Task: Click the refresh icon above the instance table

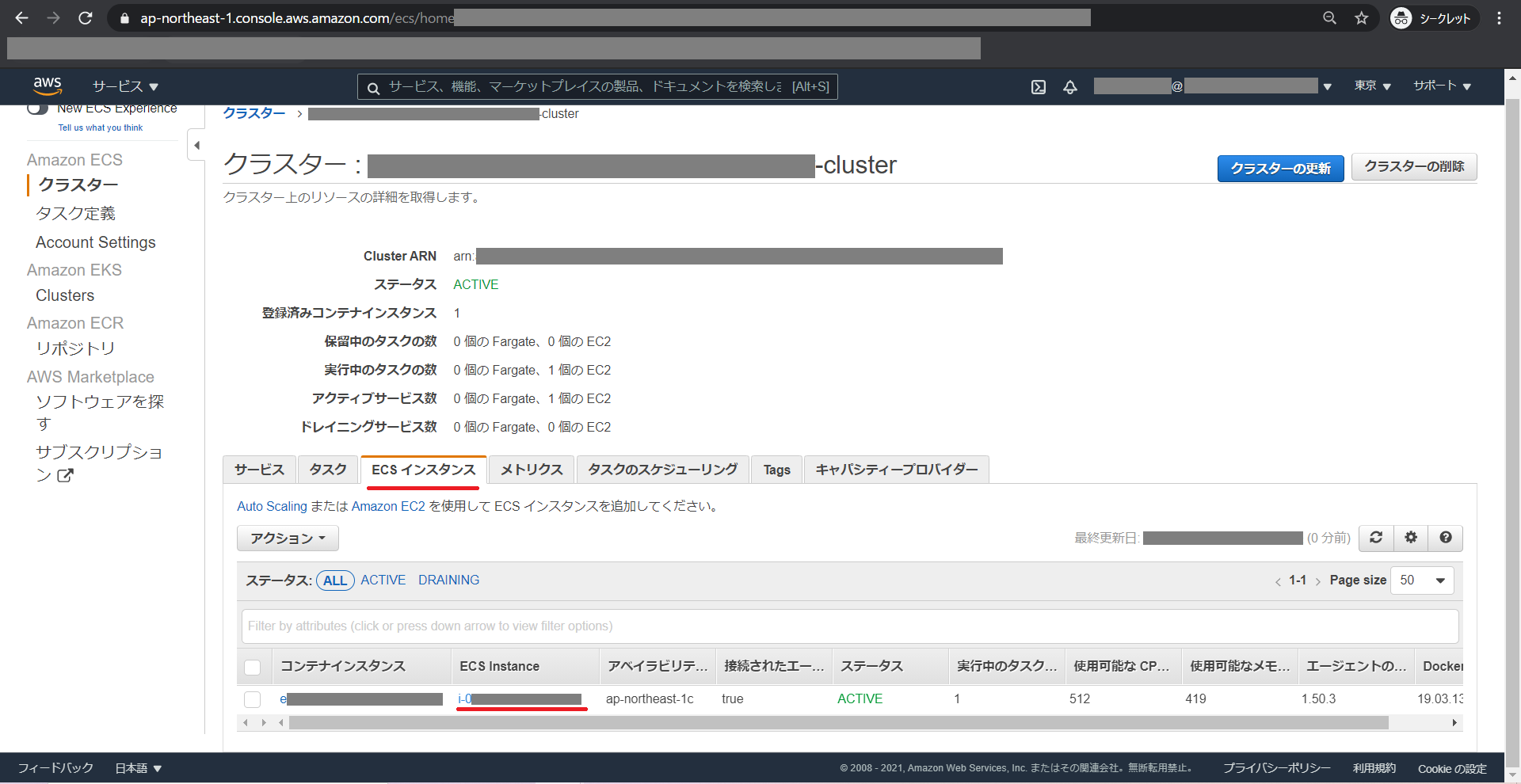Action: point(1375,538)
